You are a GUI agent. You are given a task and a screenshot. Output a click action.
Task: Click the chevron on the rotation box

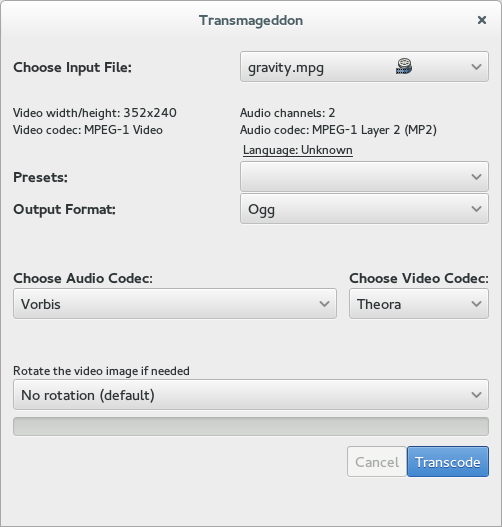[x=476, y=395]
